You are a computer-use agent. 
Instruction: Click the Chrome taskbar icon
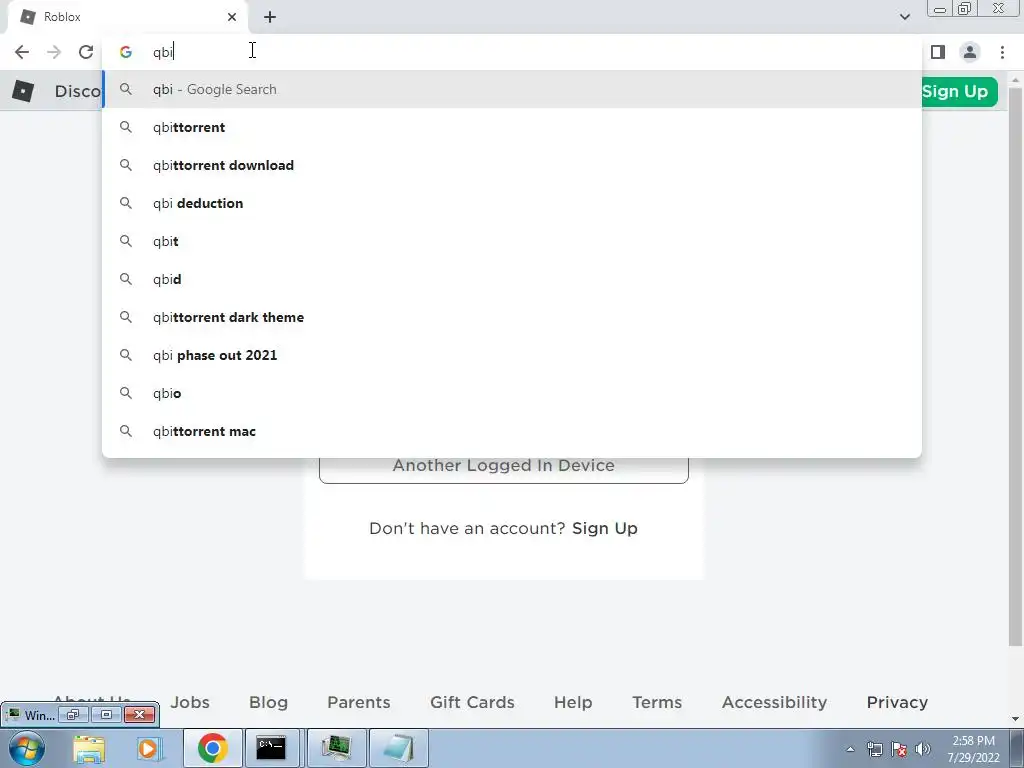(x=212, y=748)
